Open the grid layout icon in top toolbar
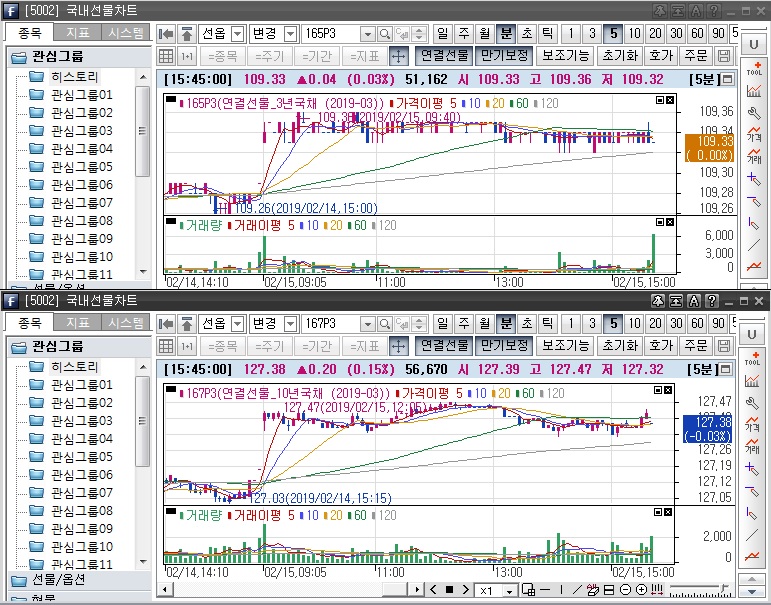771x605 pixels. click(x=166, y=56)
